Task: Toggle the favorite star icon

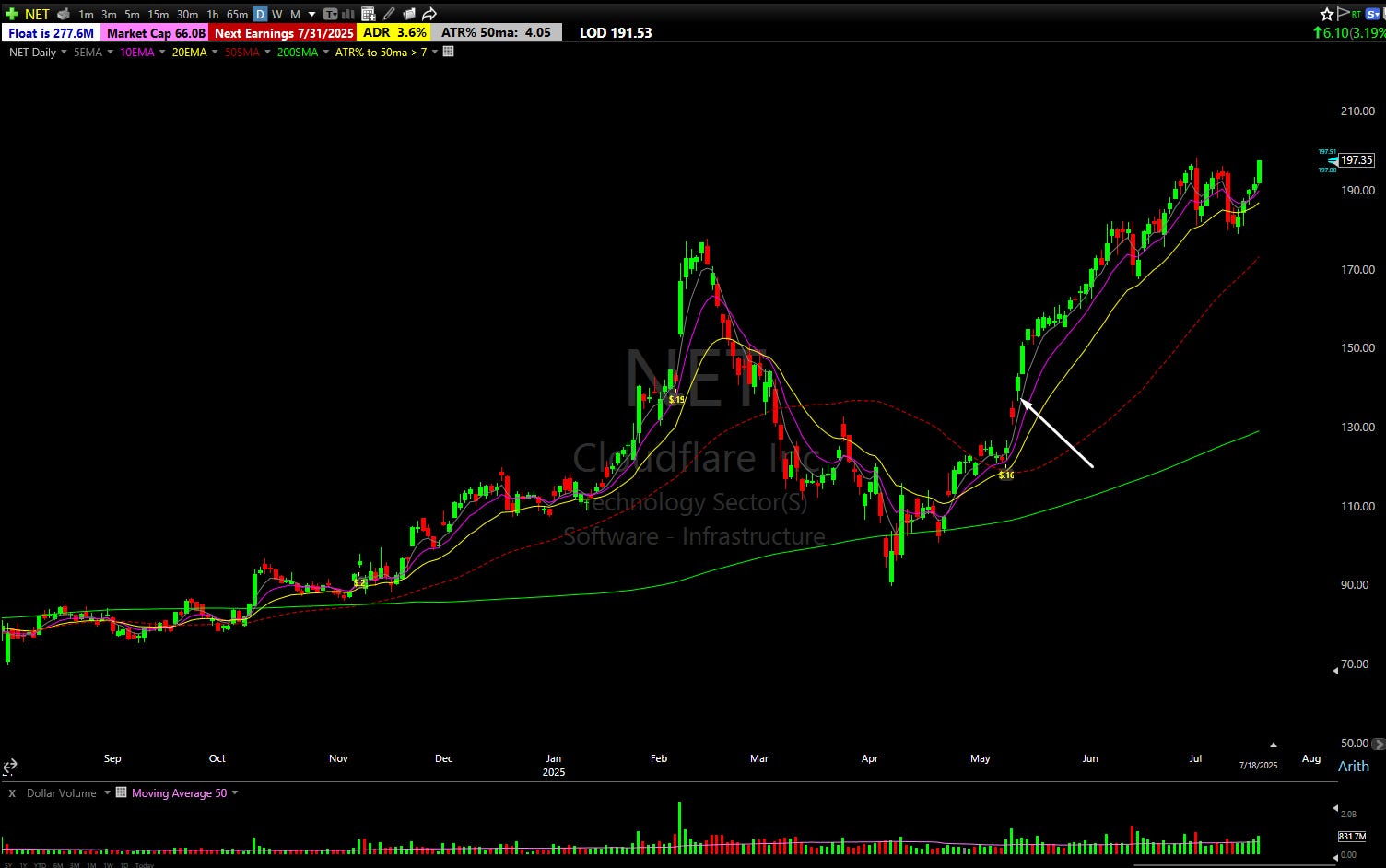Action: (1327, 14)
